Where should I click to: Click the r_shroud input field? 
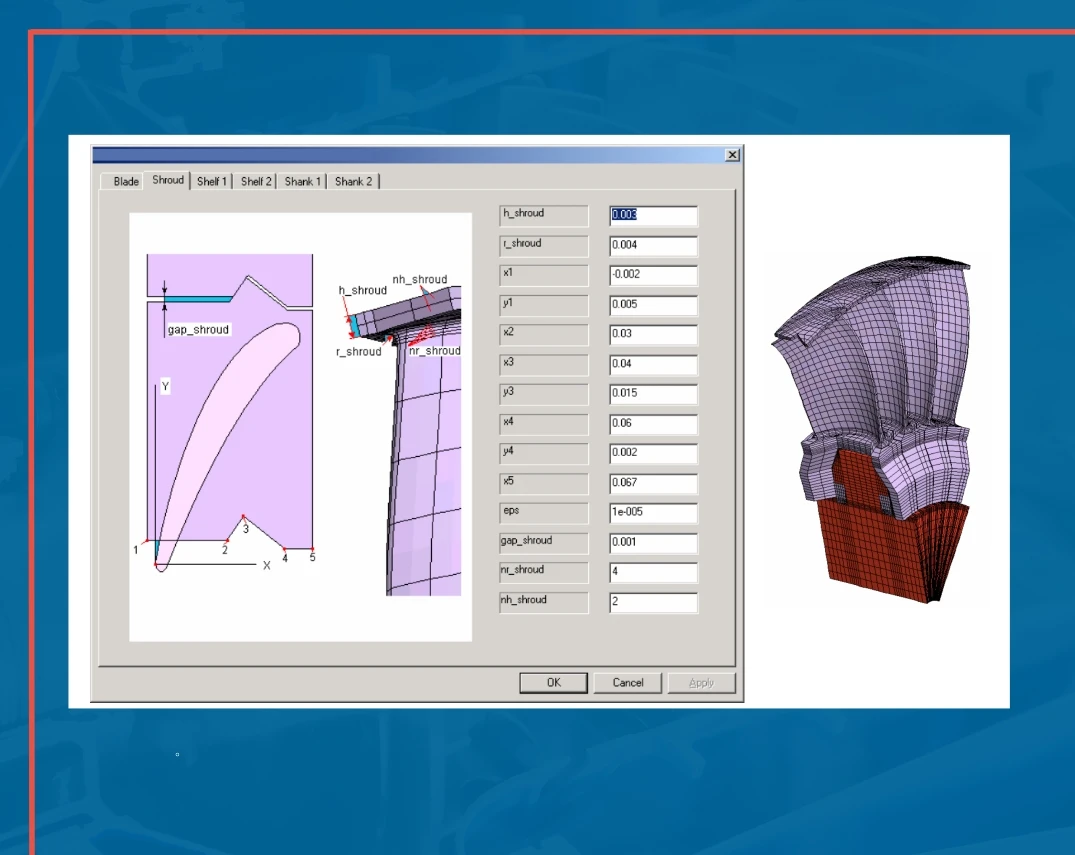coord(653,245)
